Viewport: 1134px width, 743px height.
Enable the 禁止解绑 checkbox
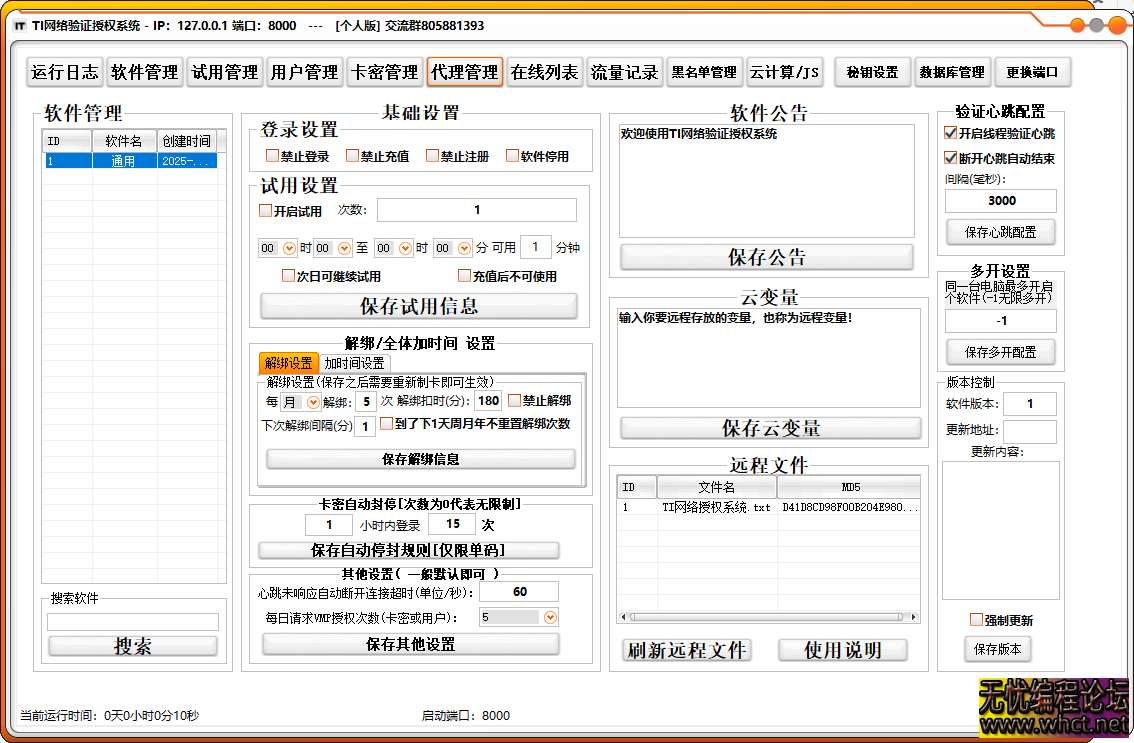515,399
